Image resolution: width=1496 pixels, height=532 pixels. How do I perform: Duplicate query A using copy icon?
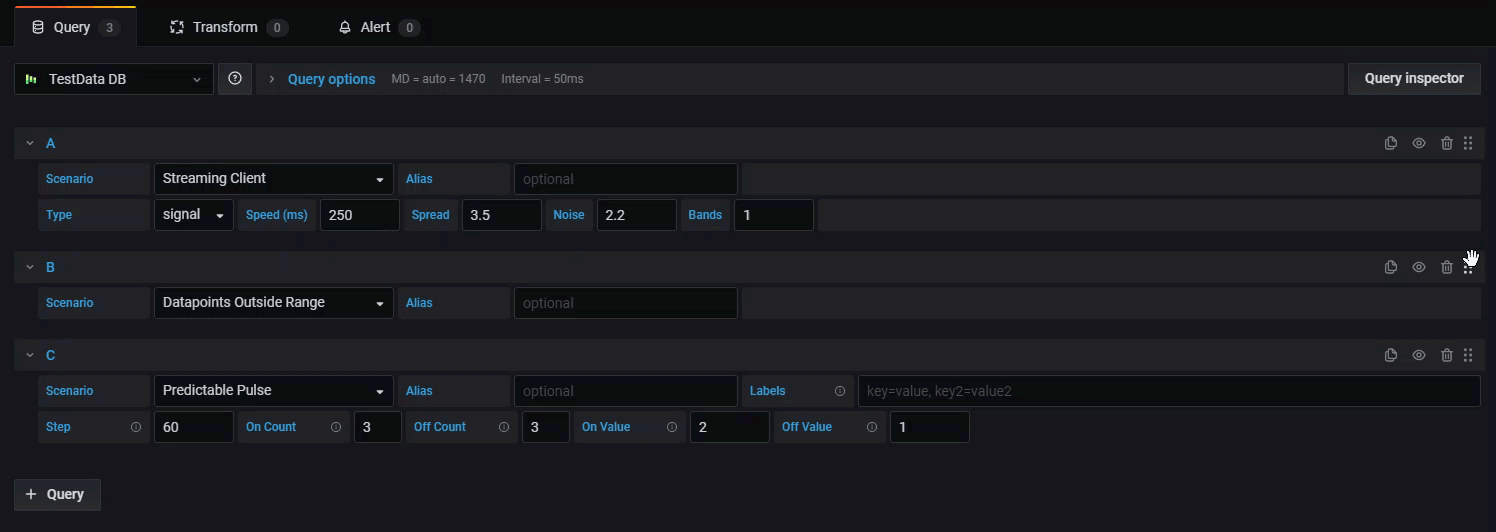(x=1390, y=143)
